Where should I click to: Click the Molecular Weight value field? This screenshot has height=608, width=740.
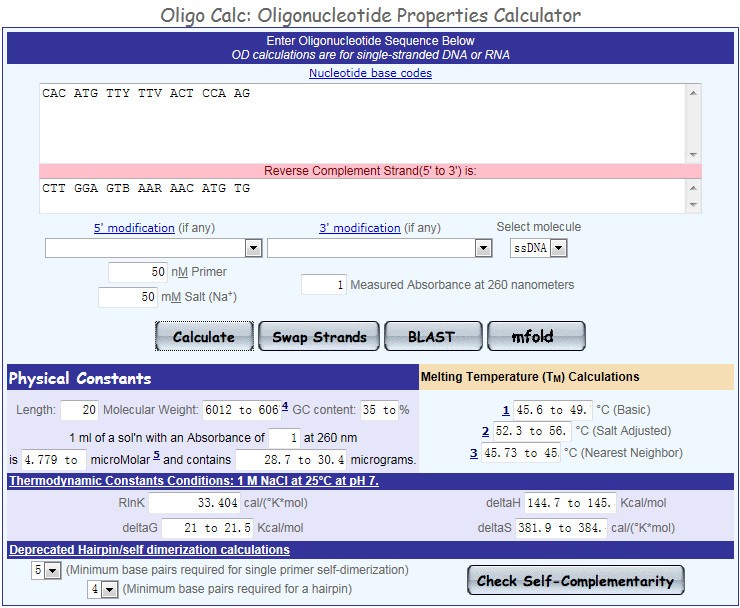(242, 410)
